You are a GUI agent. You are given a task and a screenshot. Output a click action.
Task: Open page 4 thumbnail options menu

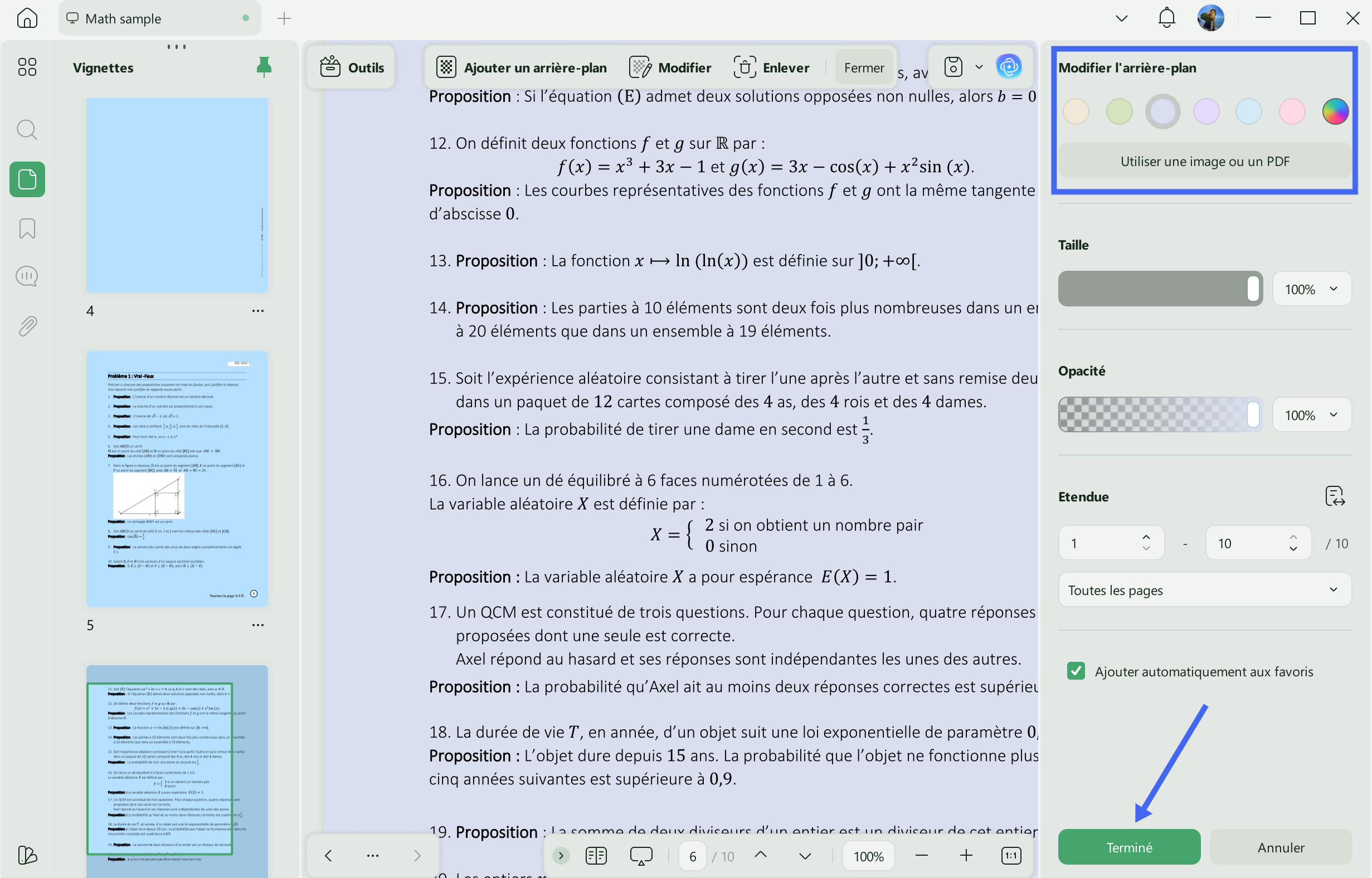(258, 311)
